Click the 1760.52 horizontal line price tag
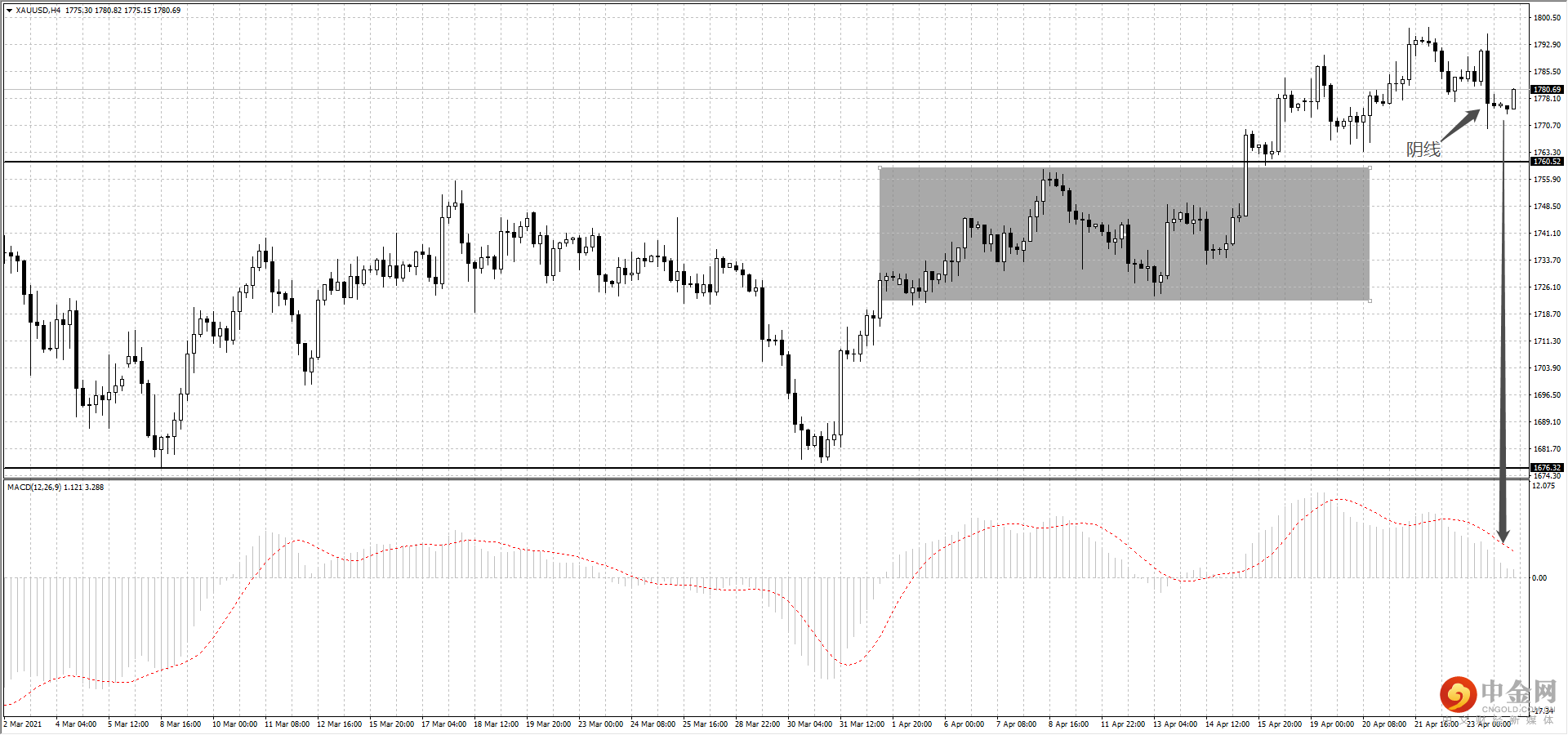Screen dimensions: 1568x735 coord(1547,162)
